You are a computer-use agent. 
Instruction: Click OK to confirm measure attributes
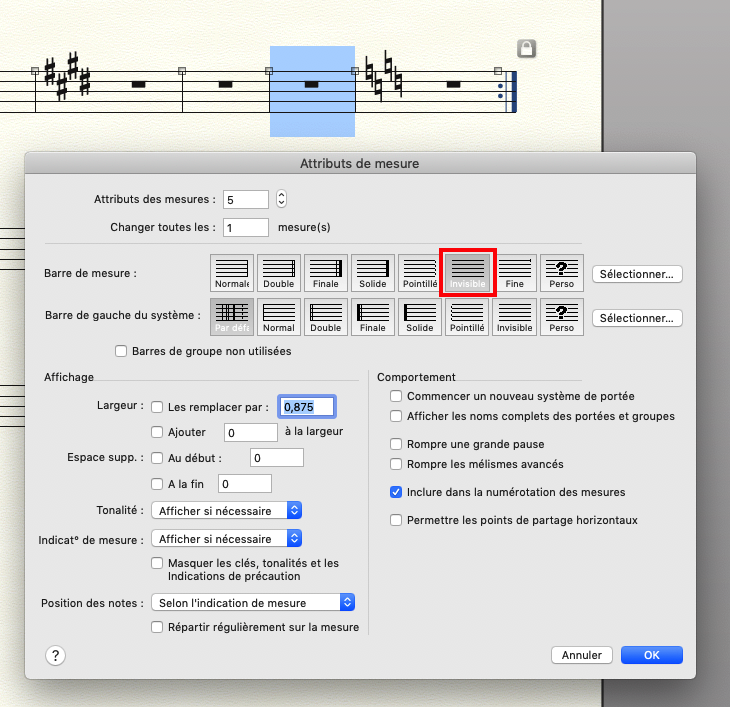(651, 655)
